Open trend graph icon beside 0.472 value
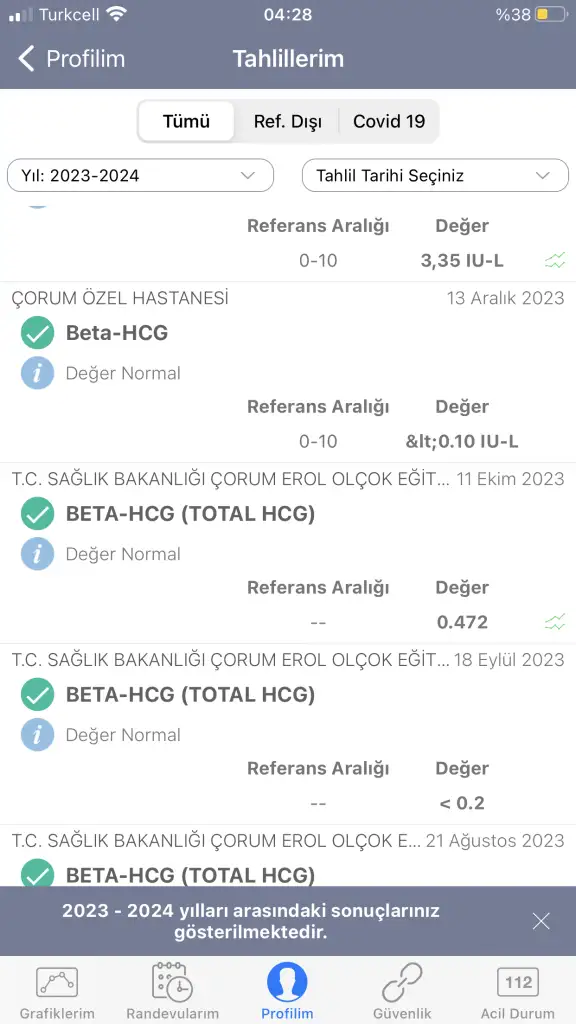The image size is (576, 1024). click(554, 622)
